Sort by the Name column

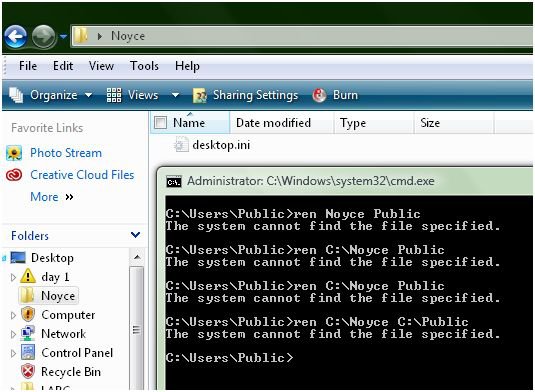point(189,123)
